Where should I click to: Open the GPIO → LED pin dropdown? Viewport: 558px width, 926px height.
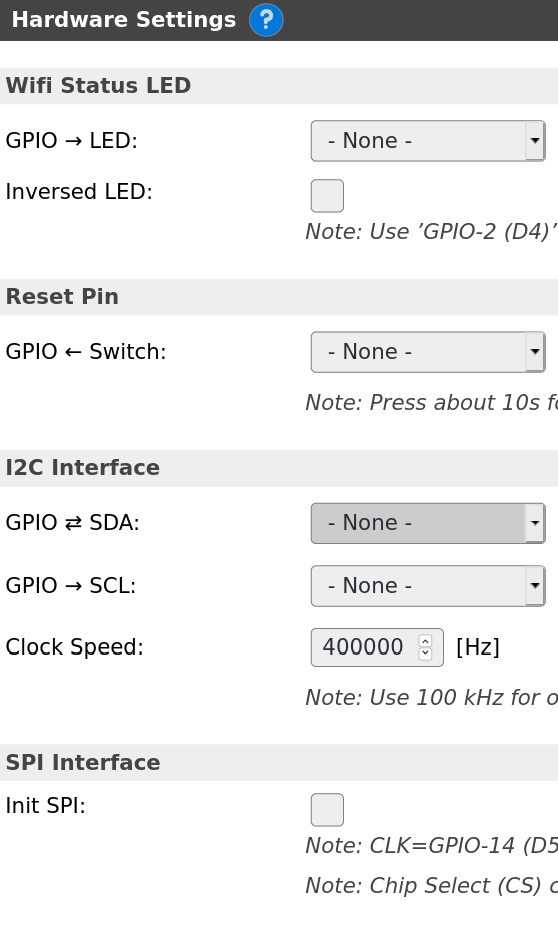pos(428,141)
